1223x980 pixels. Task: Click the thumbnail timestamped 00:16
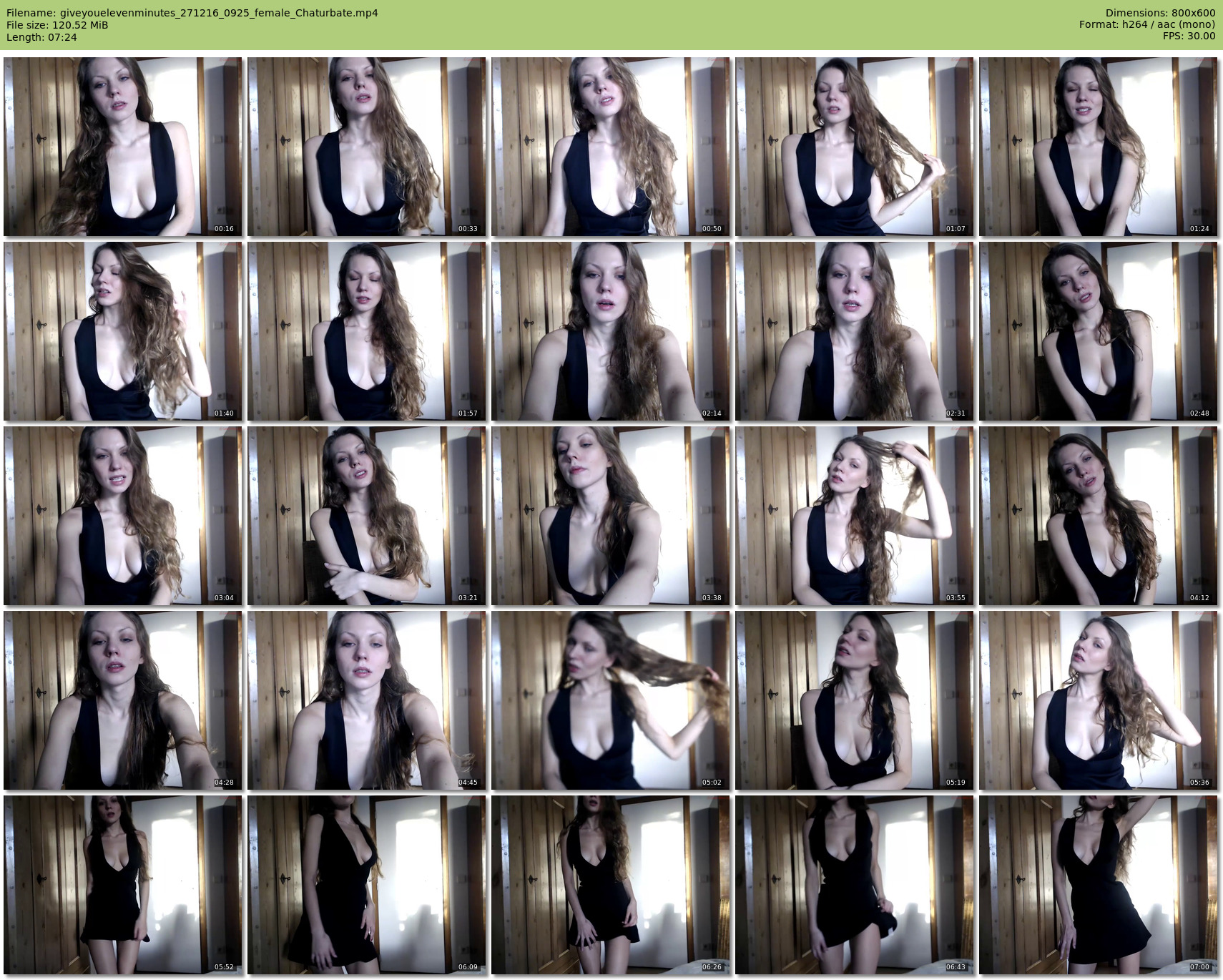click(x=122, y=147)
